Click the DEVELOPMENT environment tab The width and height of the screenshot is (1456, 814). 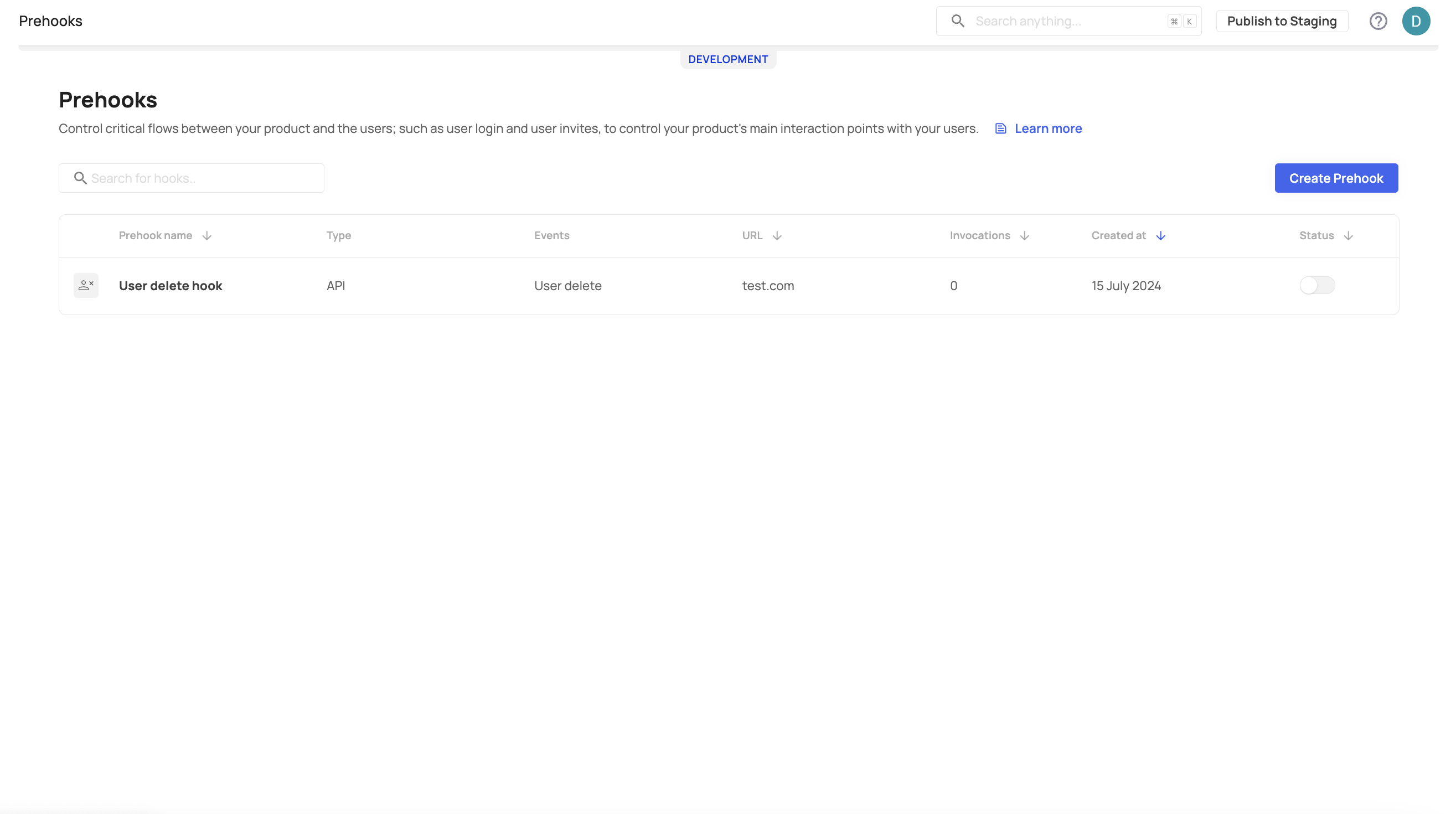(728, 59)
